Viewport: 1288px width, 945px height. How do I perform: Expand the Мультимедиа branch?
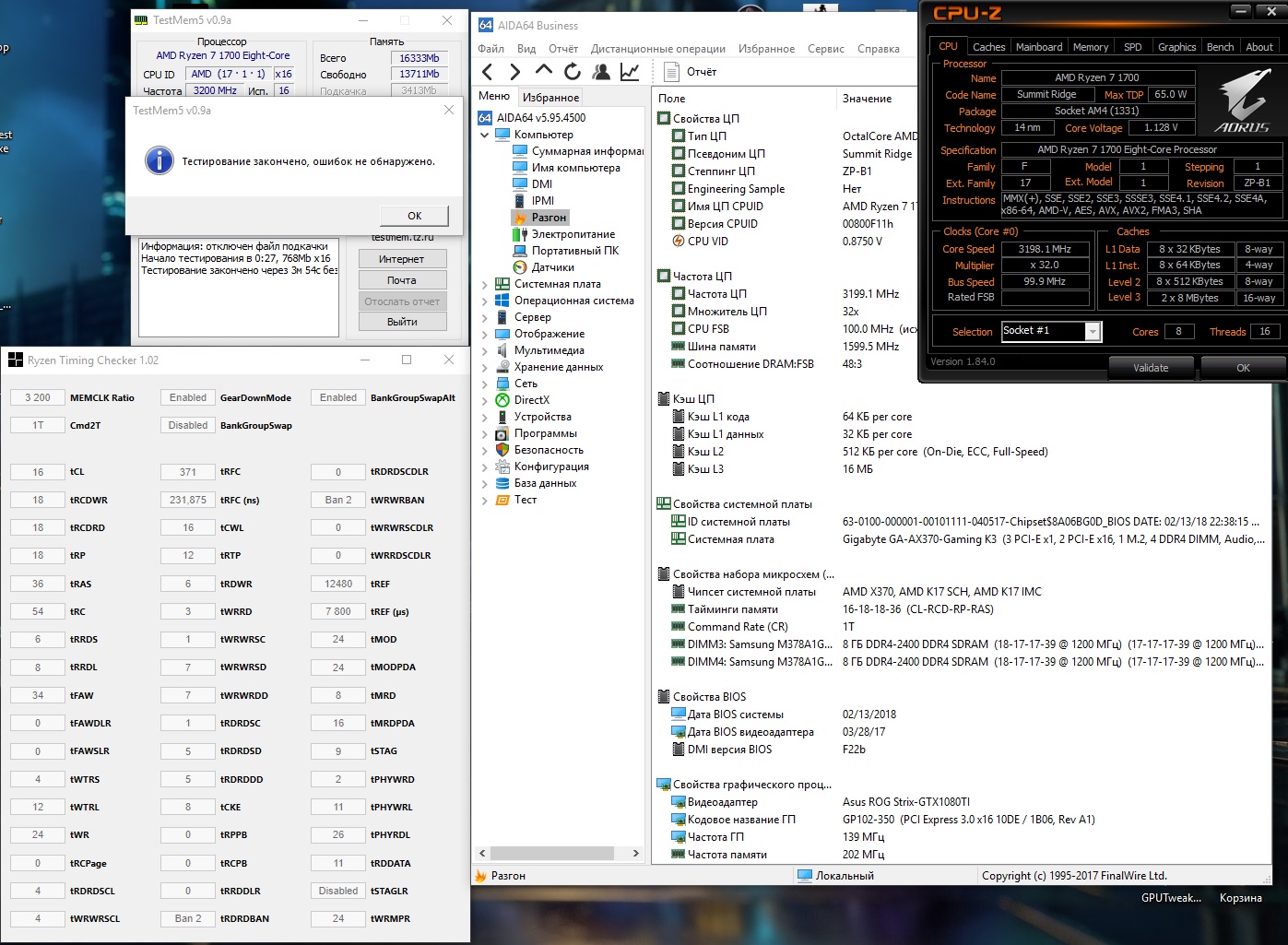click(x=485, y=350)
